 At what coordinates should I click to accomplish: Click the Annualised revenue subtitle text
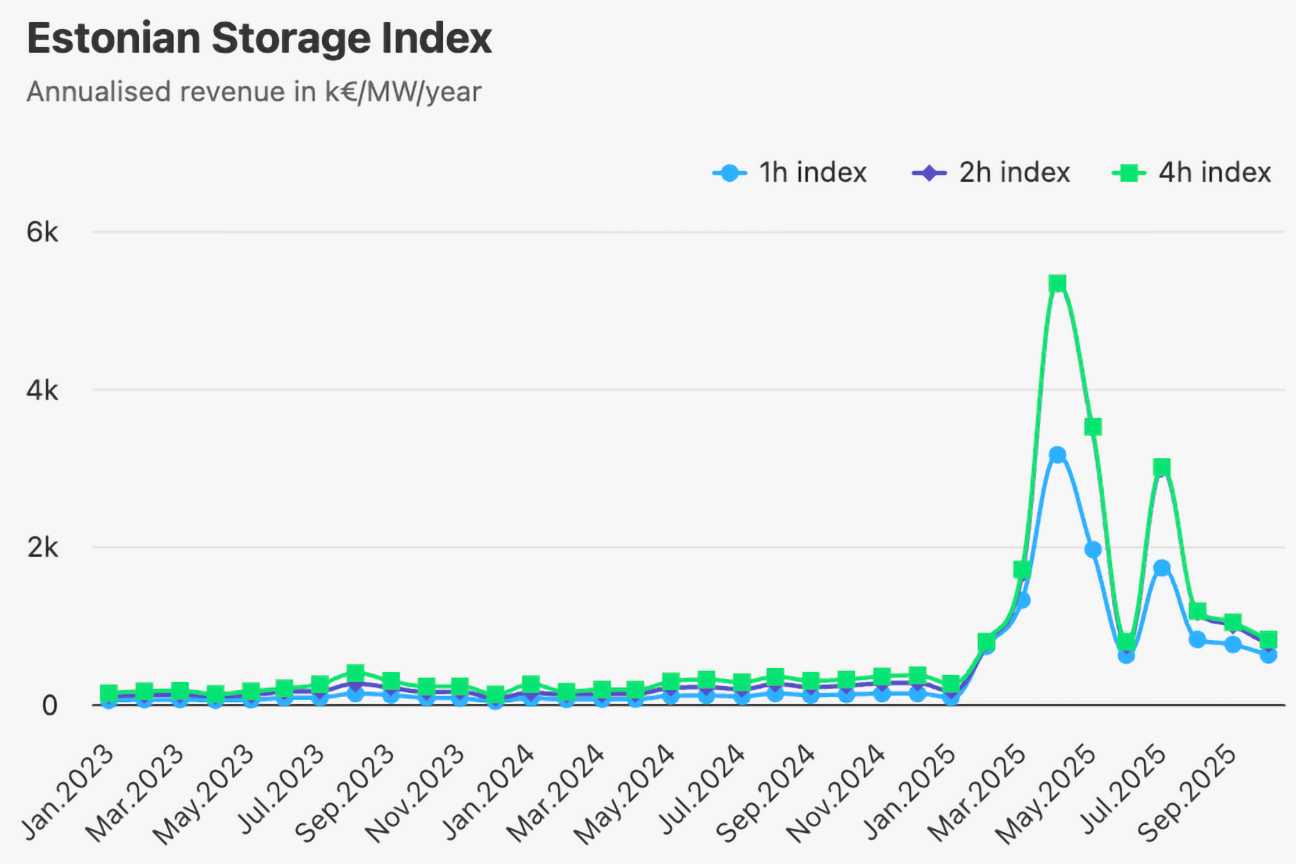point(254,92)
